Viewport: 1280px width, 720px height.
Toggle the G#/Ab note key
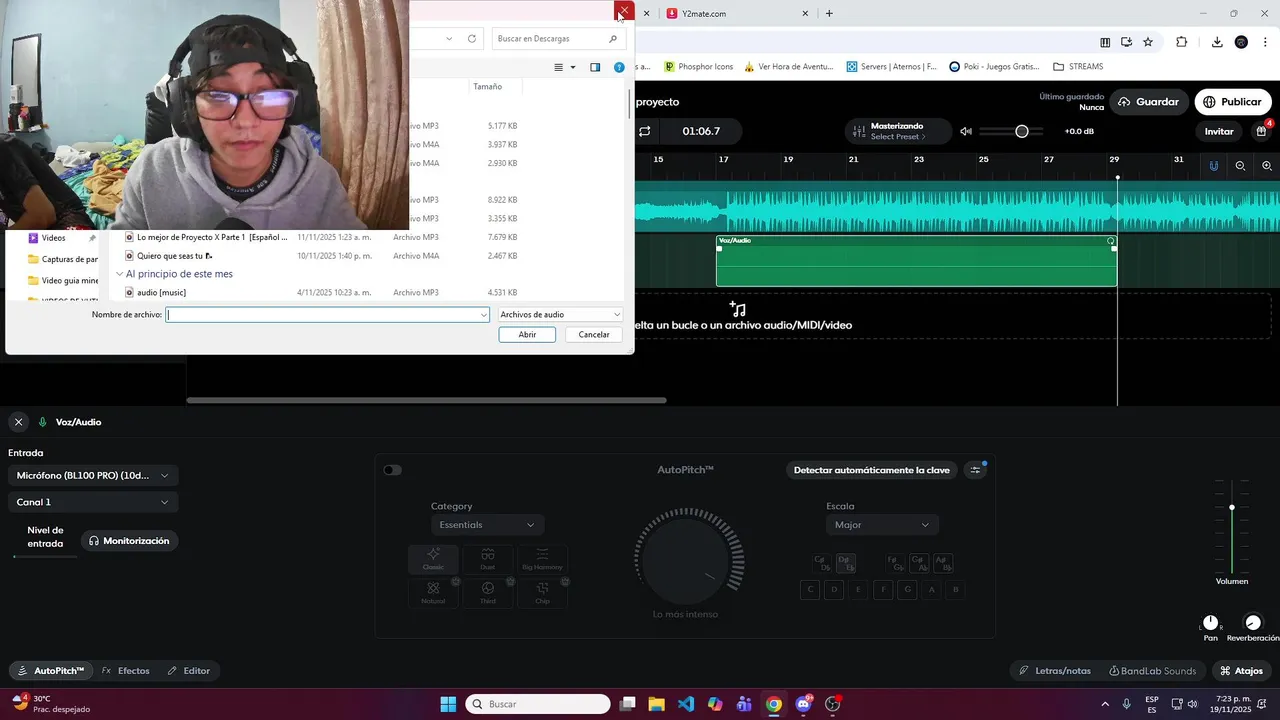click(919, 563)
